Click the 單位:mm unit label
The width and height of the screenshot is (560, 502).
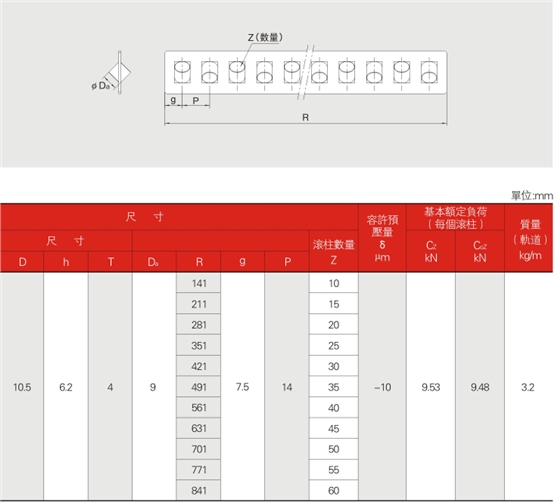(532, 196)
